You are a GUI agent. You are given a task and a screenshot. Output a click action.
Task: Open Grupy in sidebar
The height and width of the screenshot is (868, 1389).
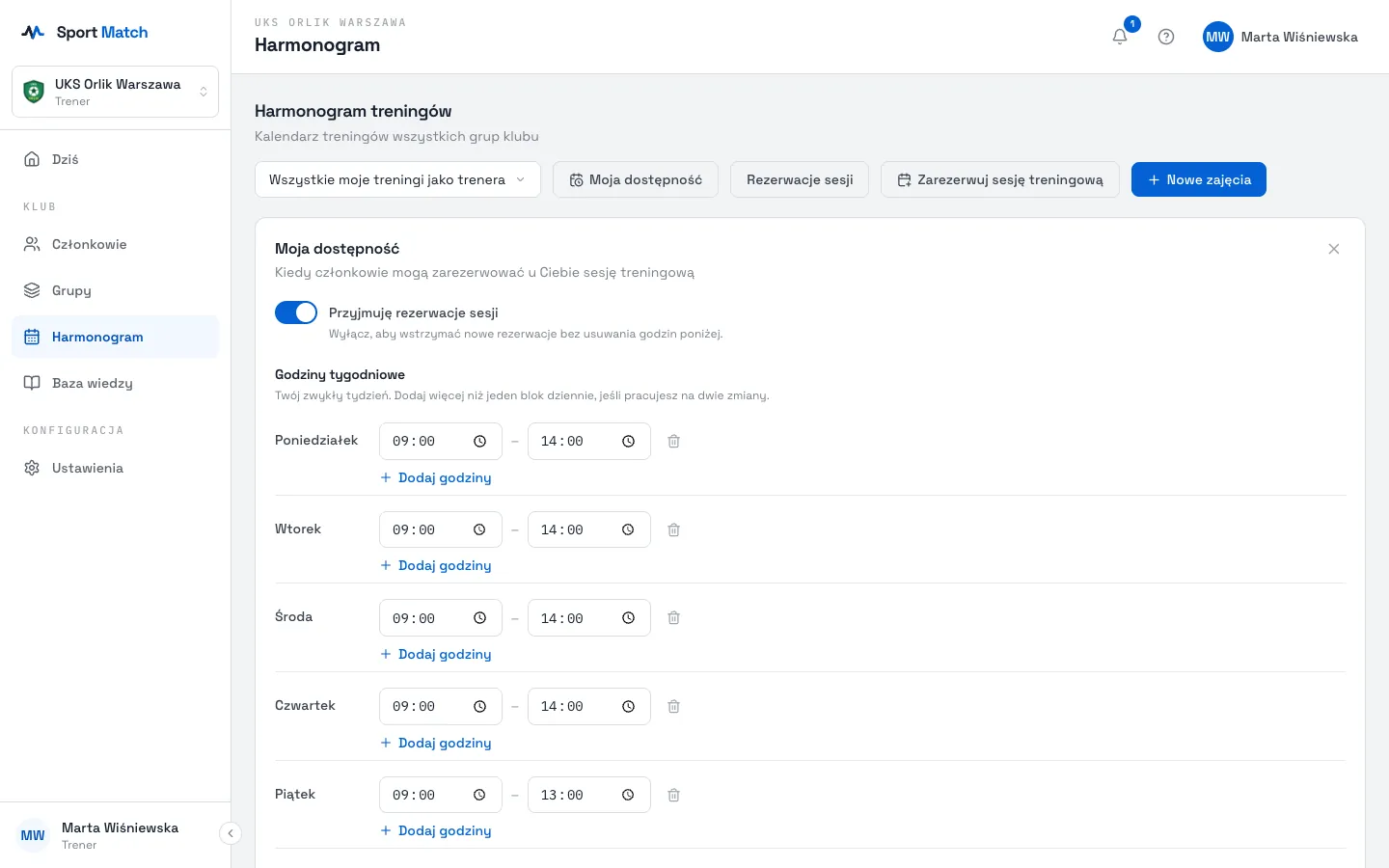115,290
